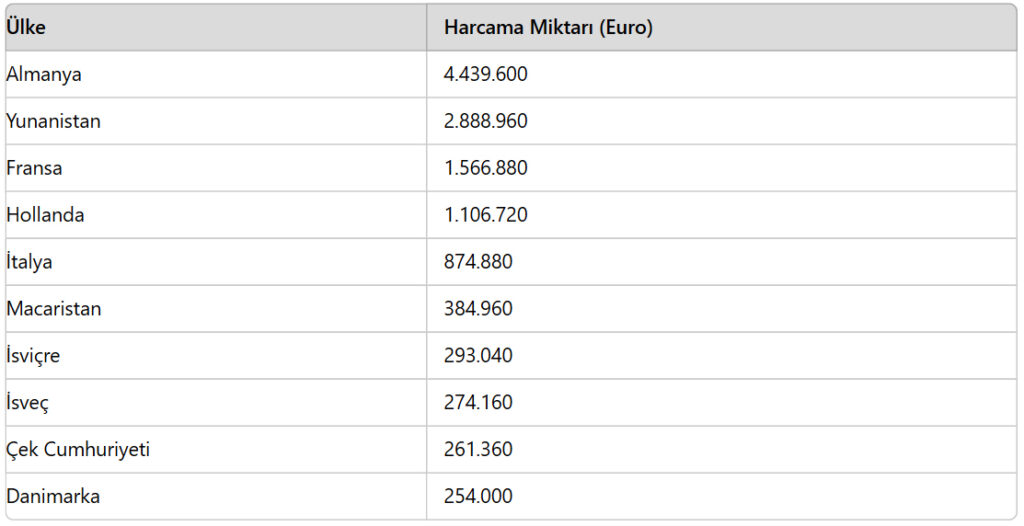Click the İsveç row label
Image resolution: width=1024 pixels, height=526 pixels.
[27, 403]
